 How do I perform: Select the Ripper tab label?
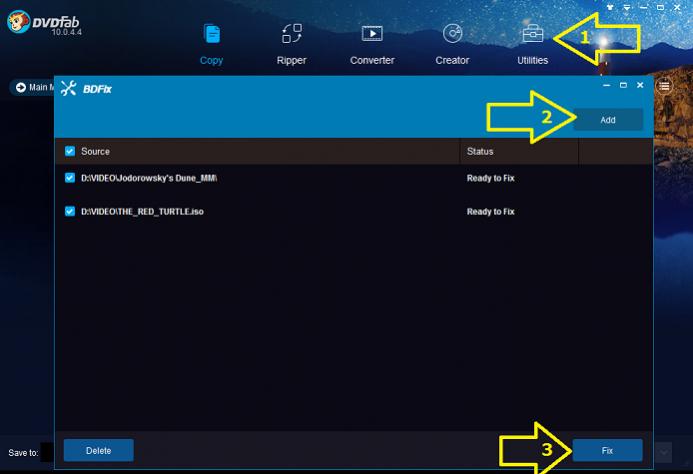[292, 61]
